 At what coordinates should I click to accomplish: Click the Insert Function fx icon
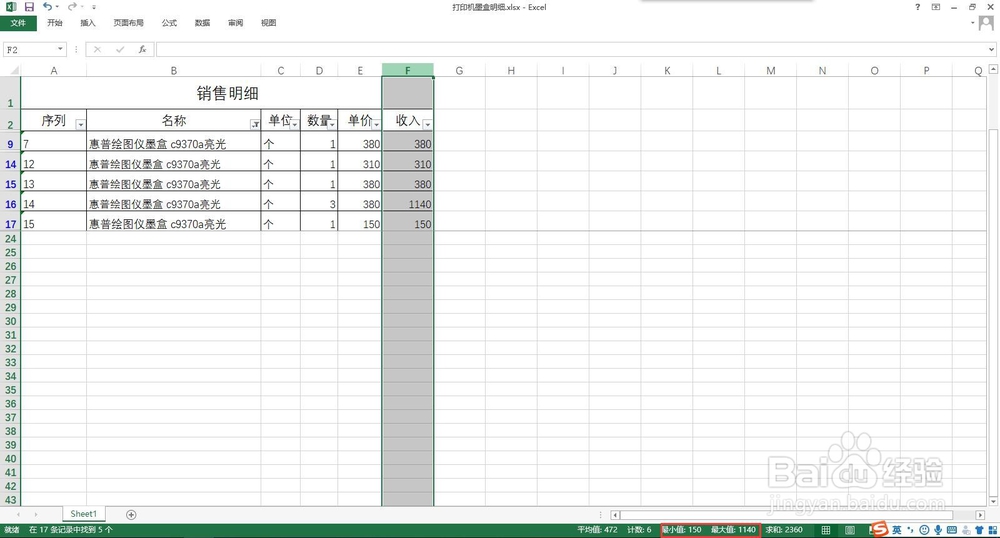(x=142, y=49)
